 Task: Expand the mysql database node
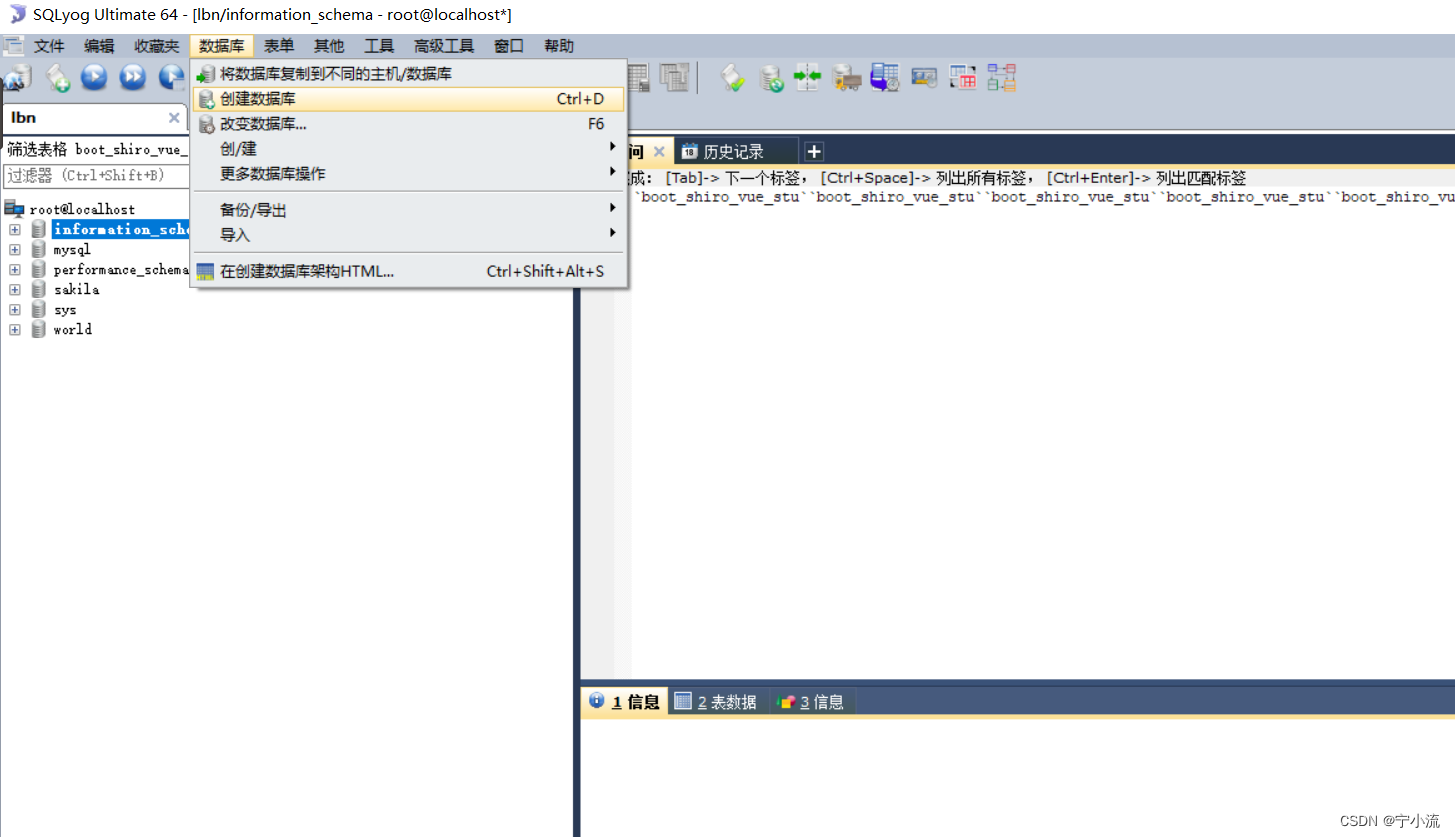15,249
